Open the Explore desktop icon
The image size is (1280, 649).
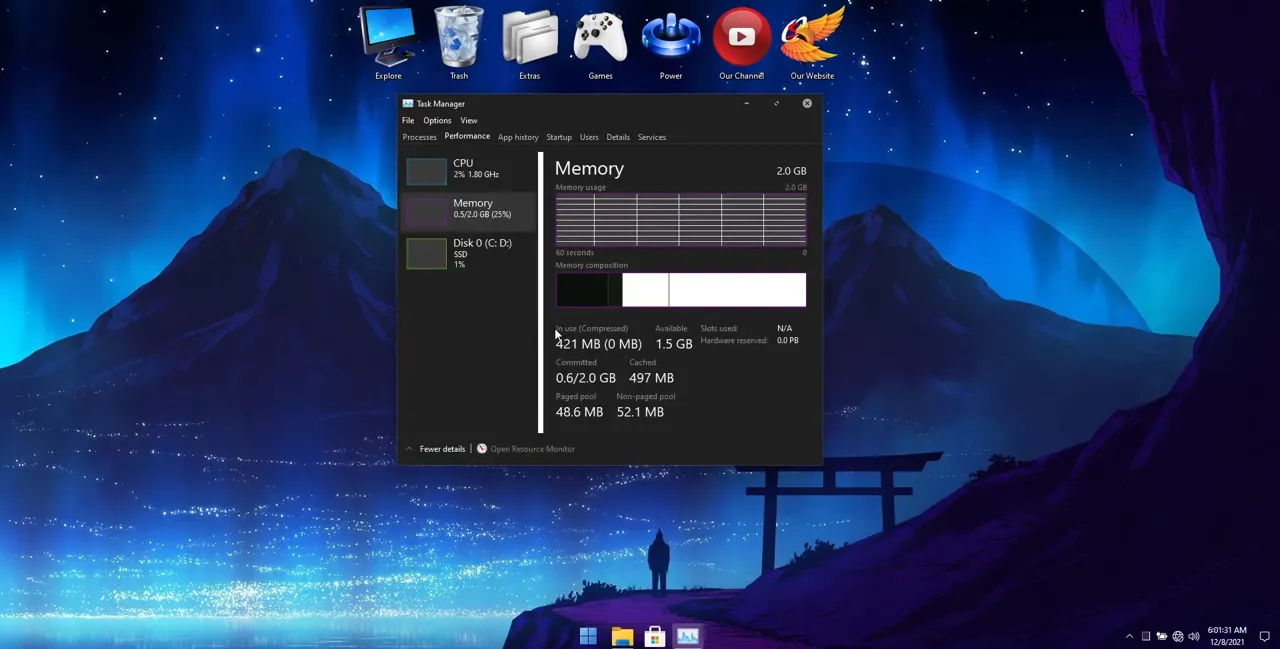coord(388,36)
